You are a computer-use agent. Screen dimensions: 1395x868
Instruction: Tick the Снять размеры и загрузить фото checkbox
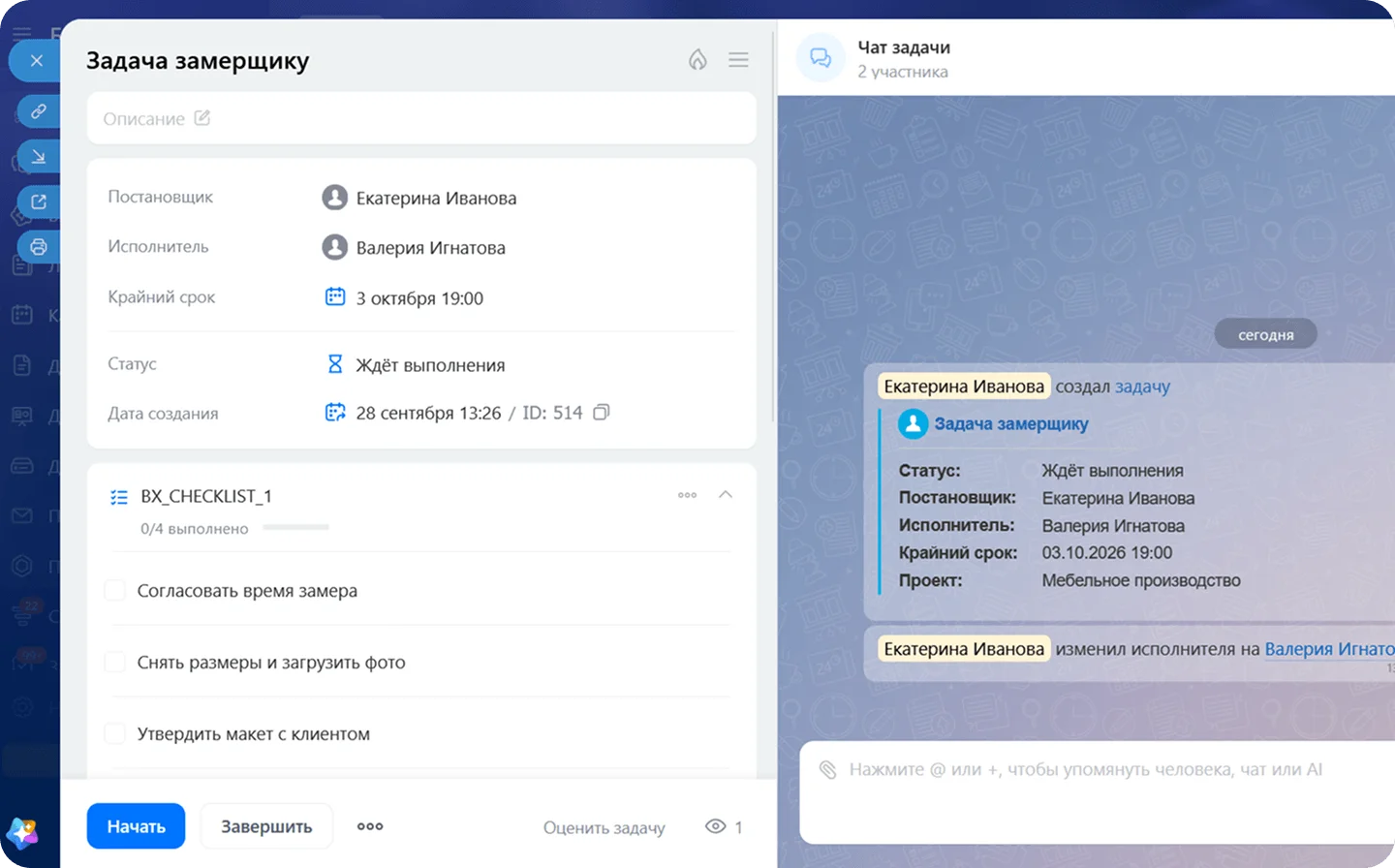(x=115, y=662)
